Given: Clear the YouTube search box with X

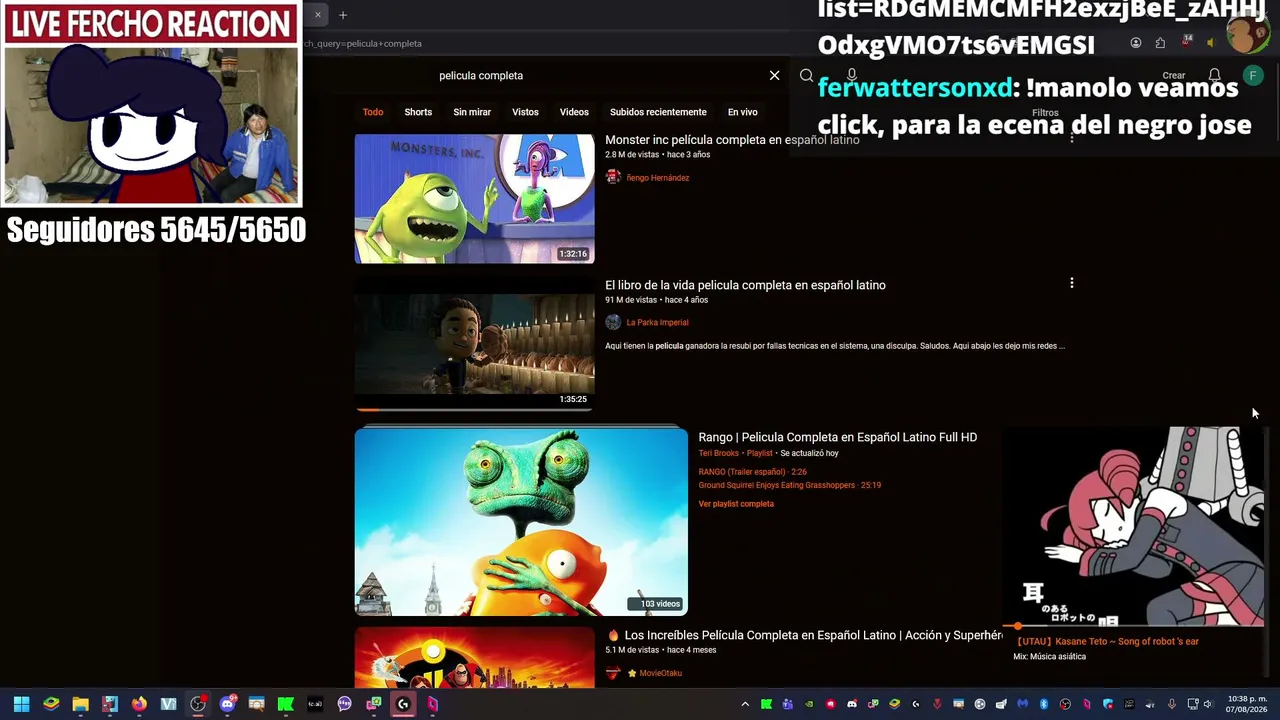Looking at the screenshot, I should pyautogui.click(x=774, y=75).
